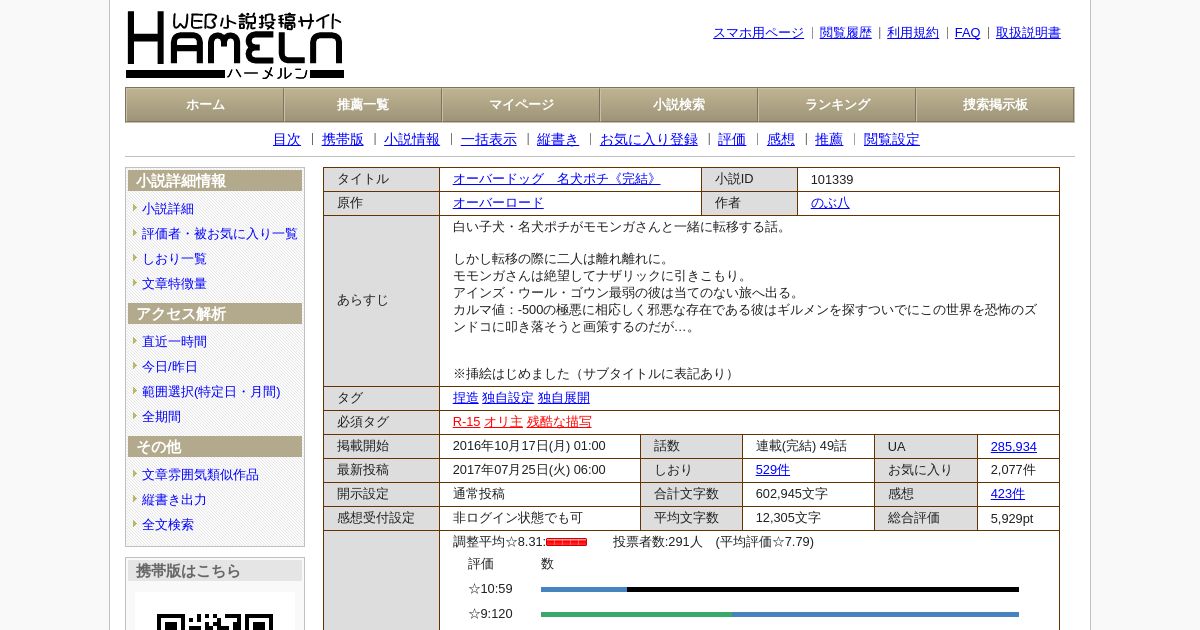Click the R-15 required tag
This screenshot has height=630, width=1200.
tap(467, 422)
